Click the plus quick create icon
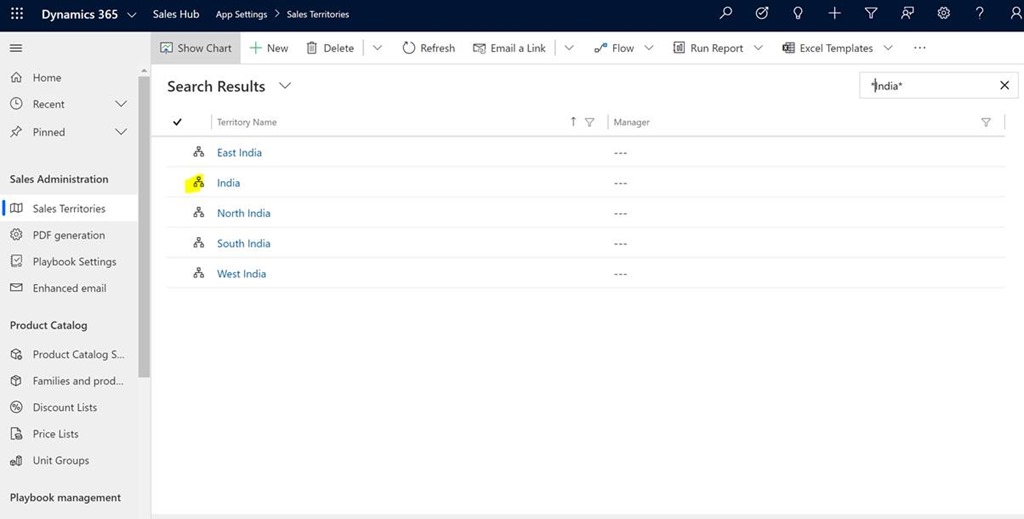The image size is (1024, 519). coord(835,14)
